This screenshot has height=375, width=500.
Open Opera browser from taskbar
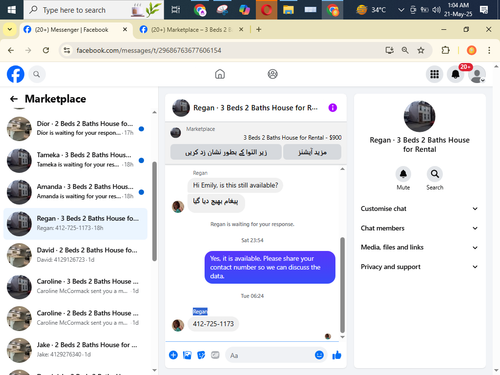coord(266,10)
